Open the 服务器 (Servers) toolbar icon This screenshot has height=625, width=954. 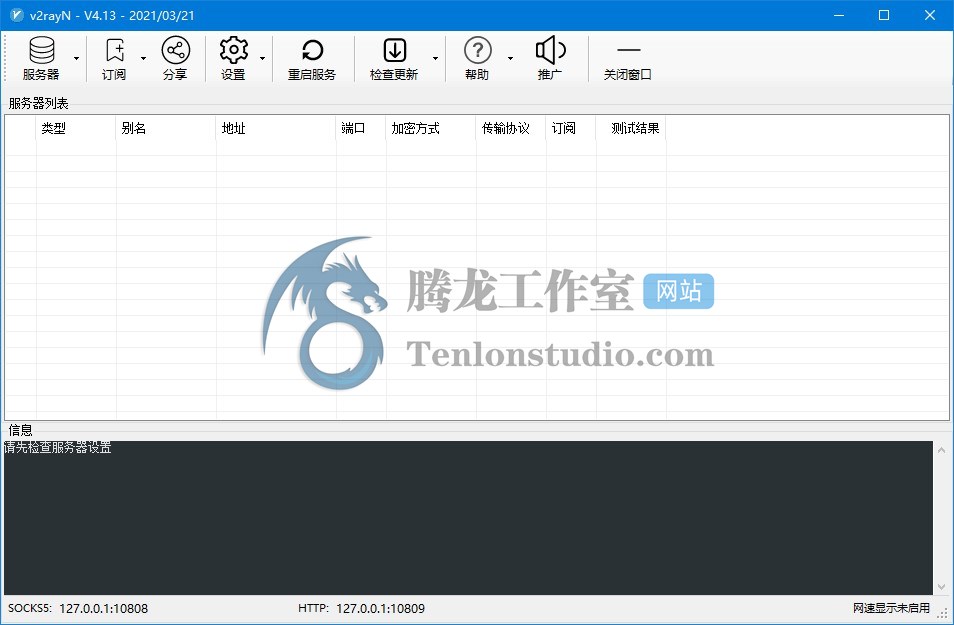point(41,58)
